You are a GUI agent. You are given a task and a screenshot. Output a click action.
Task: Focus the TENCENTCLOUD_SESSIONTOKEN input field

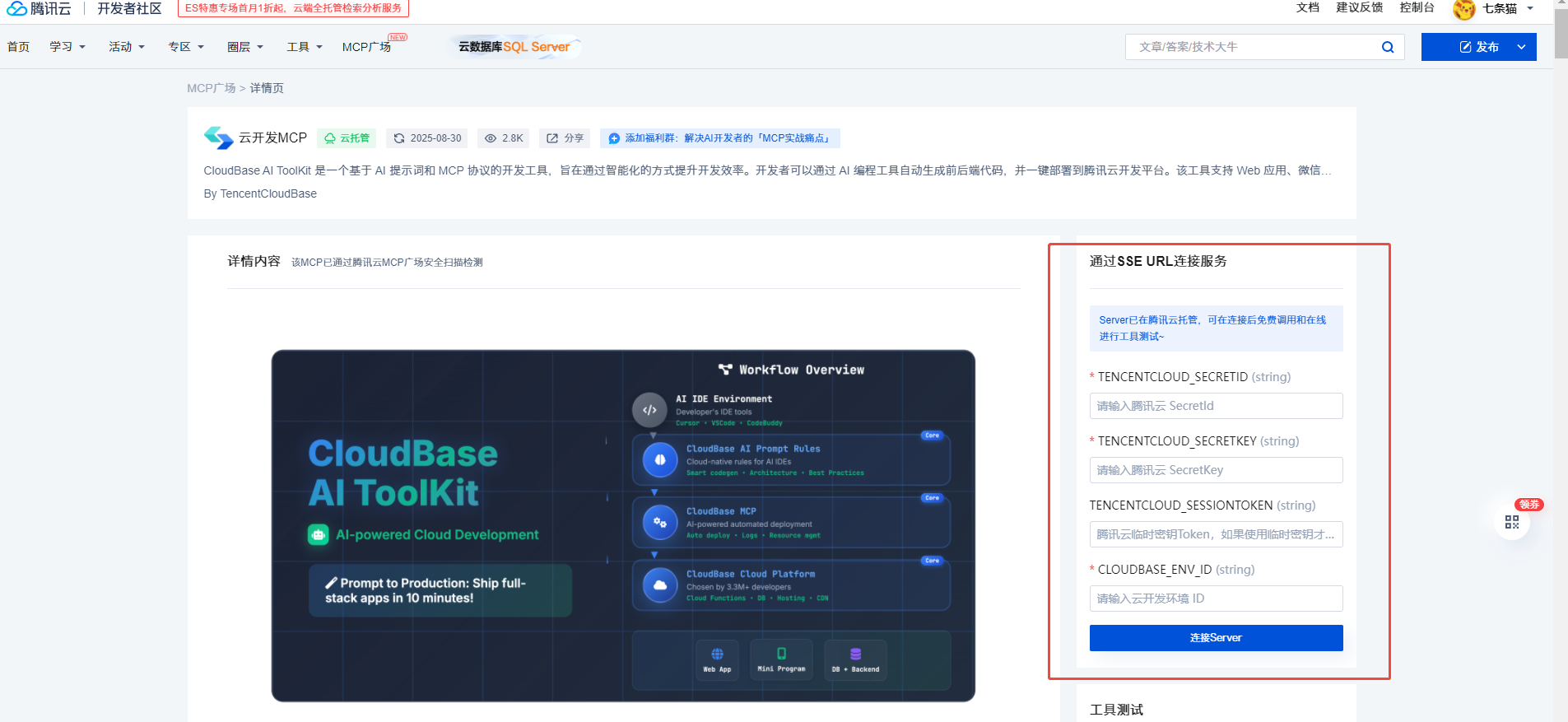click(x=1216, y=534)
